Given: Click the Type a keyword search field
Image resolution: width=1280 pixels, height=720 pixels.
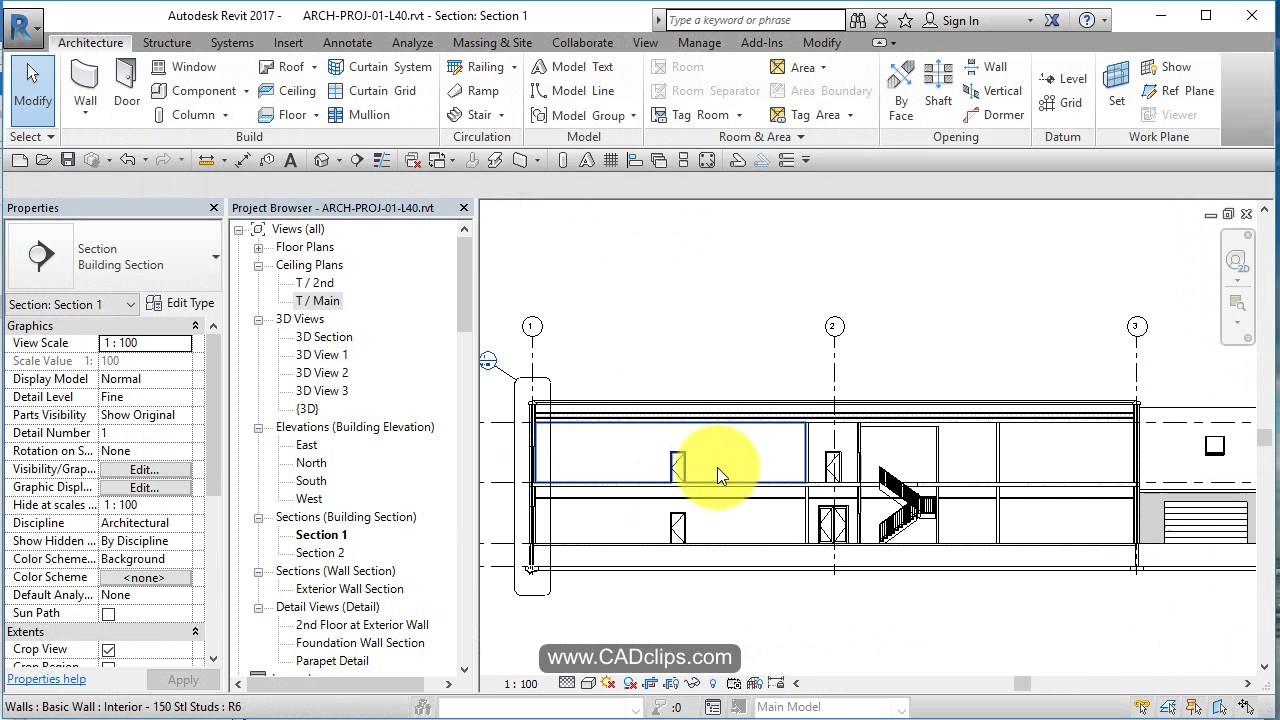Looking at the screenshot, I should click(x=755, y=19).
